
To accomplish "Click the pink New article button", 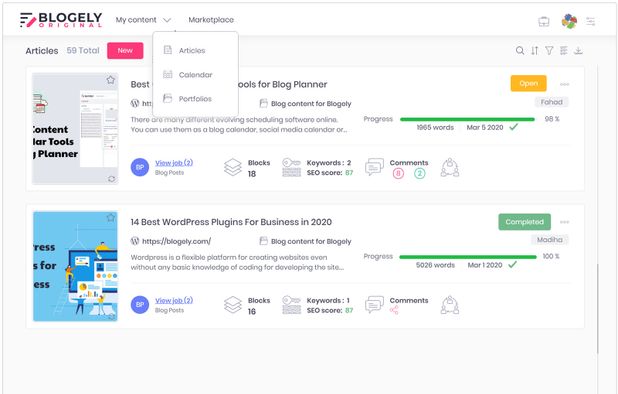I will (125, 50).
